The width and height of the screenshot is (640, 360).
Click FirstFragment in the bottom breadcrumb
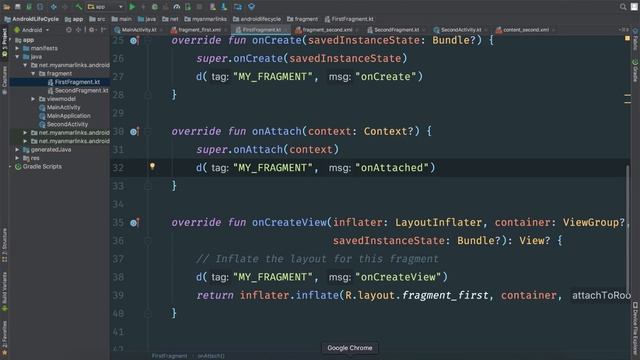(169, 356)
